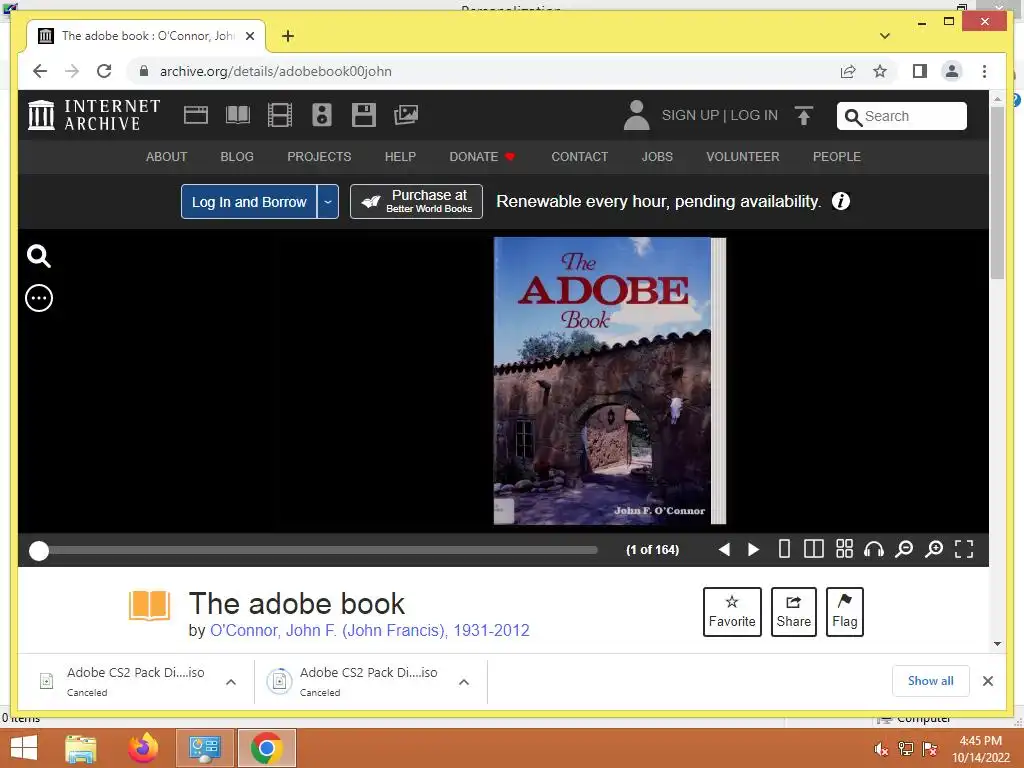The height and width of the screenshot is (768, 1024).
Task: Click the availability info icon
Action: 841,201
